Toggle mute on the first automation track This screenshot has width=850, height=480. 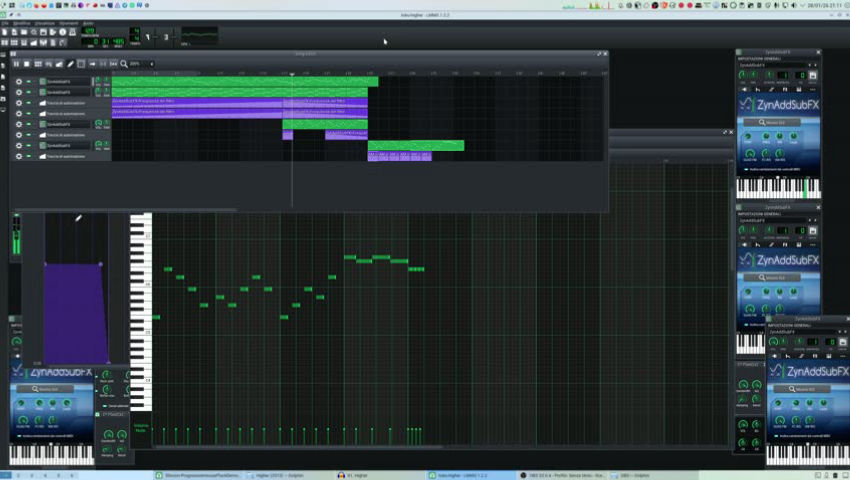pos(29,103)
